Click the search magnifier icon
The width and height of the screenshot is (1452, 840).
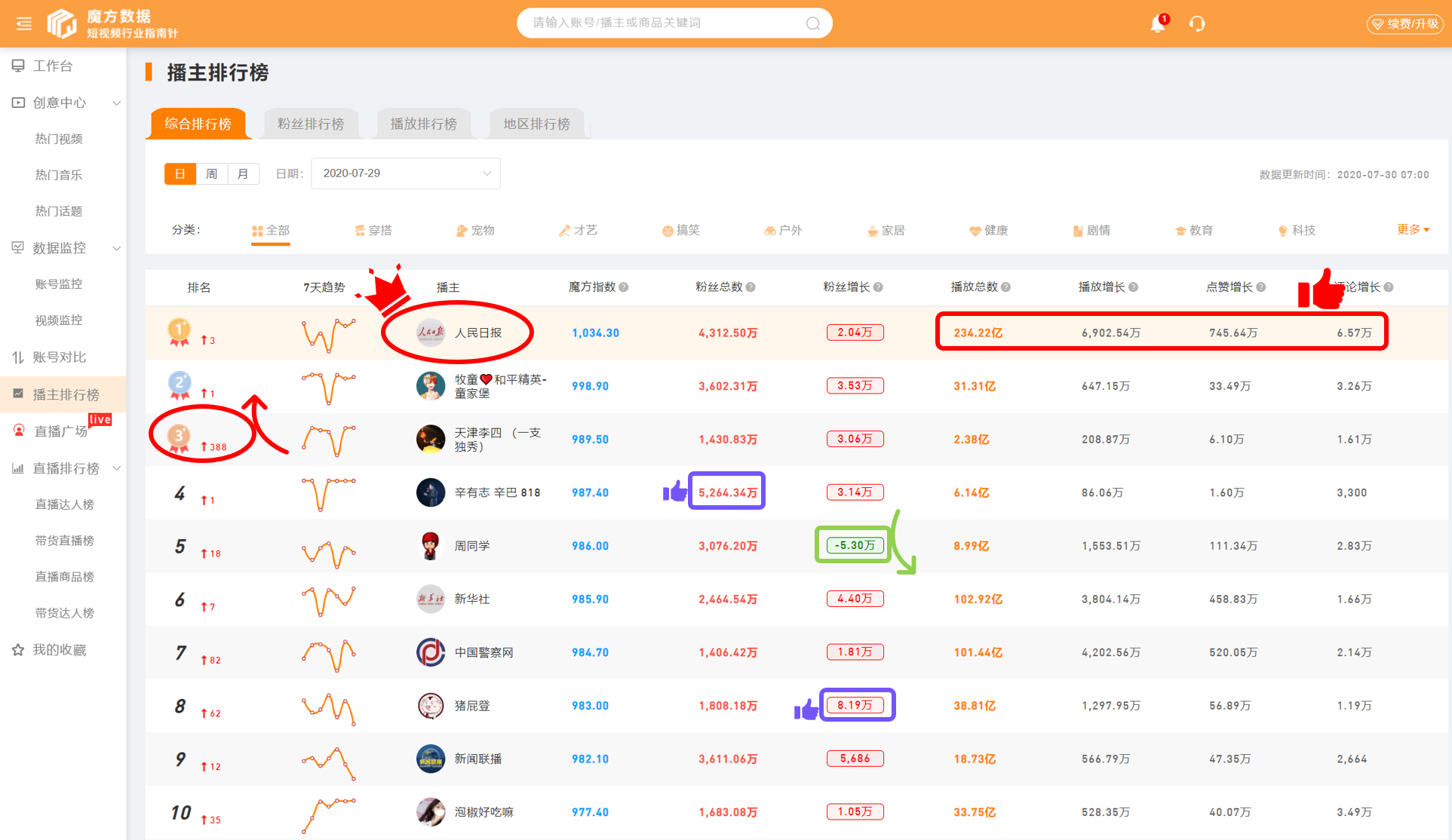812,23
